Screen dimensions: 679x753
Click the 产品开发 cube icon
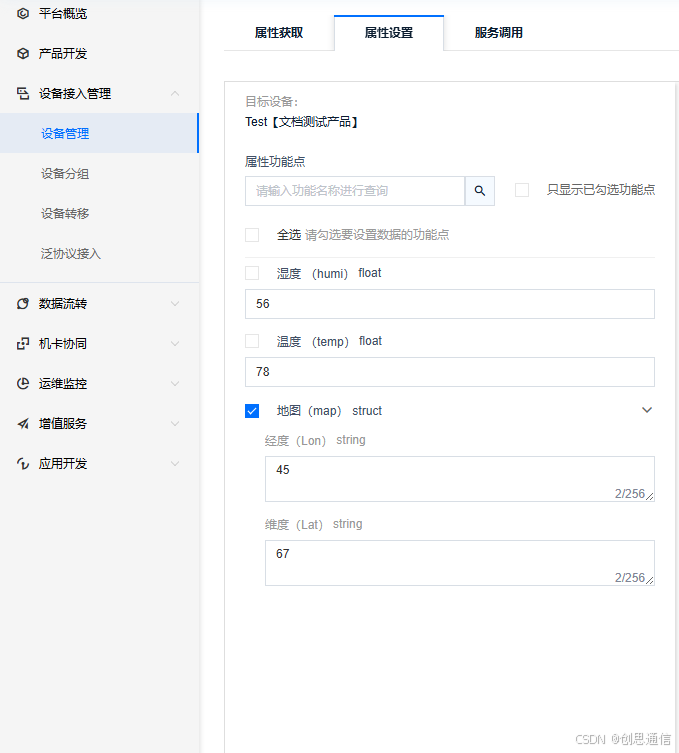click(23, 53)
